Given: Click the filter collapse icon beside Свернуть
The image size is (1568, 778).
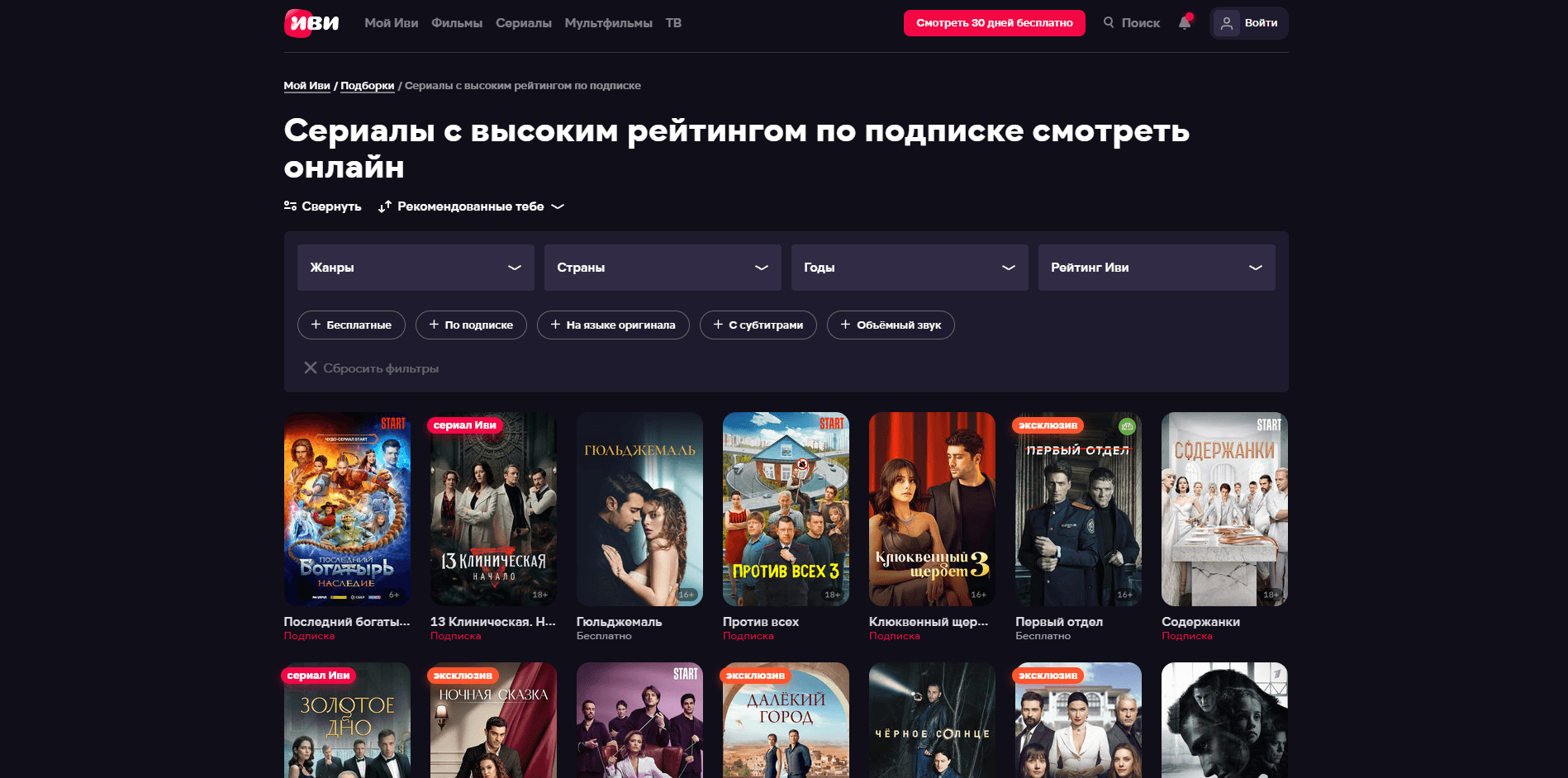Looking at the screenshot, I should (290, 206).
